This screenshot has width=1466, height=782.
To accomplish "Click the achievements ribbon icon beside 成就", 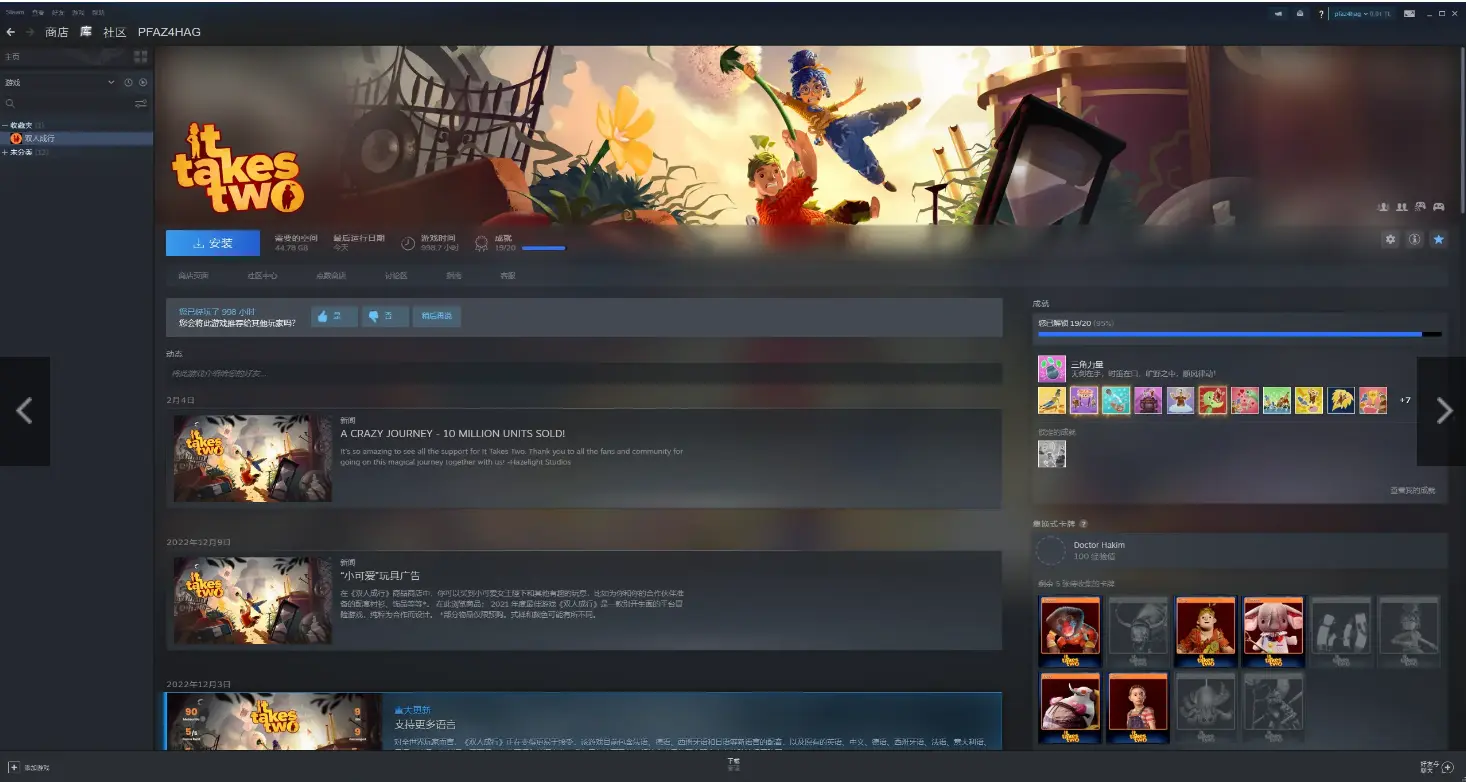I will [x=481, y=243].
